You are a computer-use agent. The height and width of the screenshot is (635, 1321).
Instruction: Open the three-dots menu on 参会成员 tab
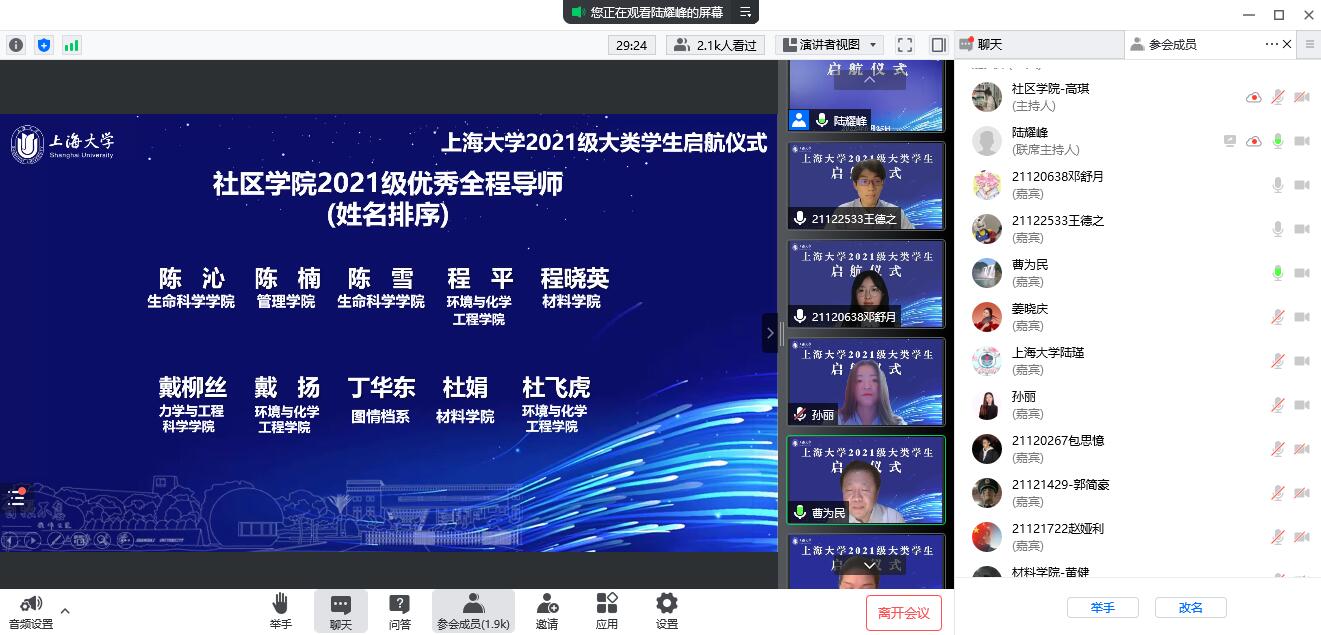[x=1272, y=44]
